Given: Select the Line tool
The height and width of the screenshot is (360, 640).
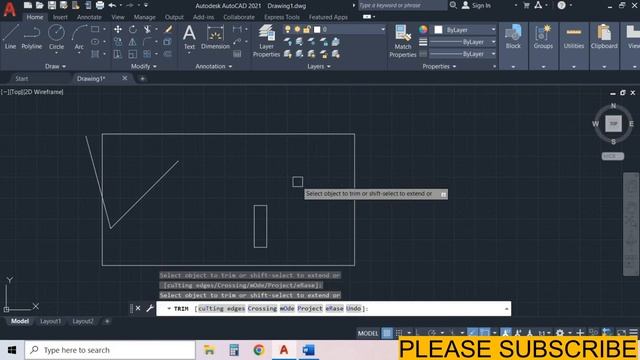Looking at the screenshot, I should (x=10, y=37).
